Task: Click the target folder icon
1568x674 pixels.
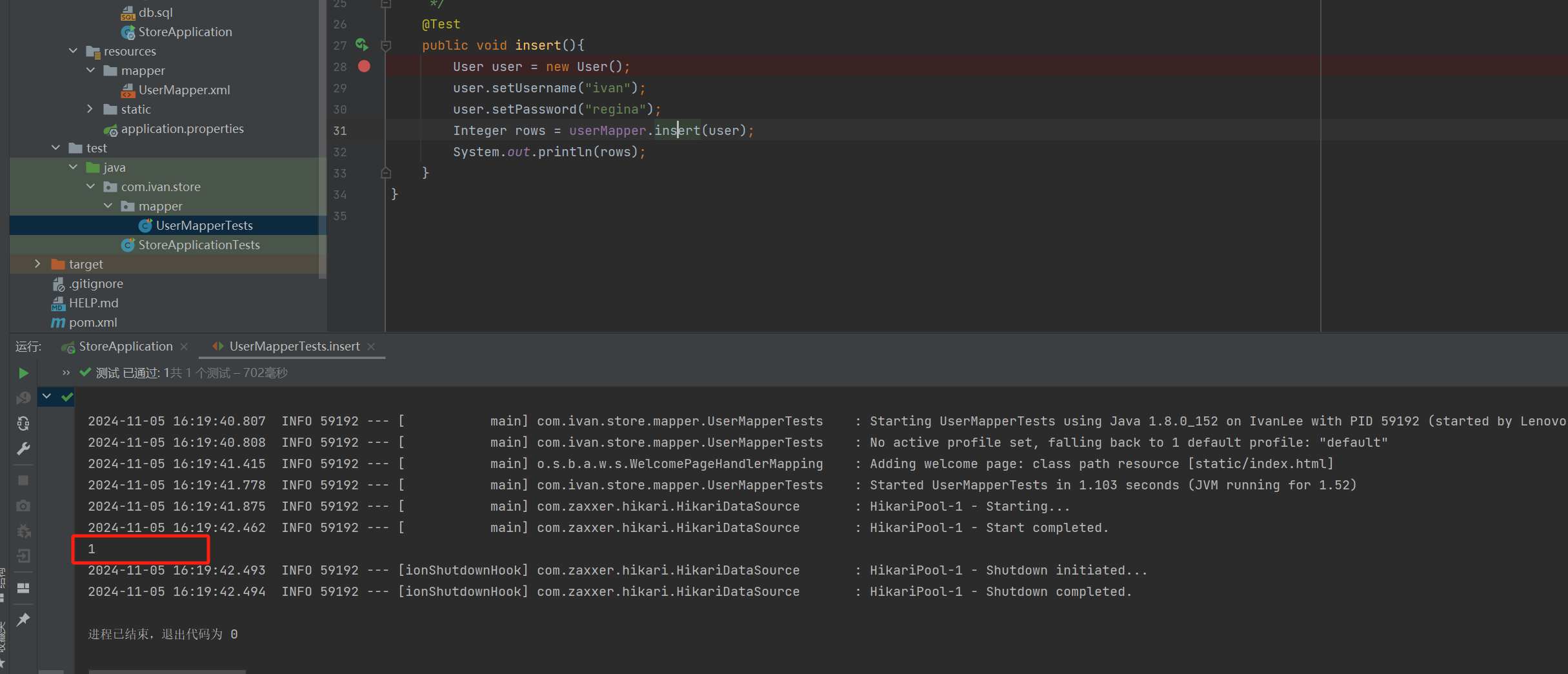Action: (58, 264)
